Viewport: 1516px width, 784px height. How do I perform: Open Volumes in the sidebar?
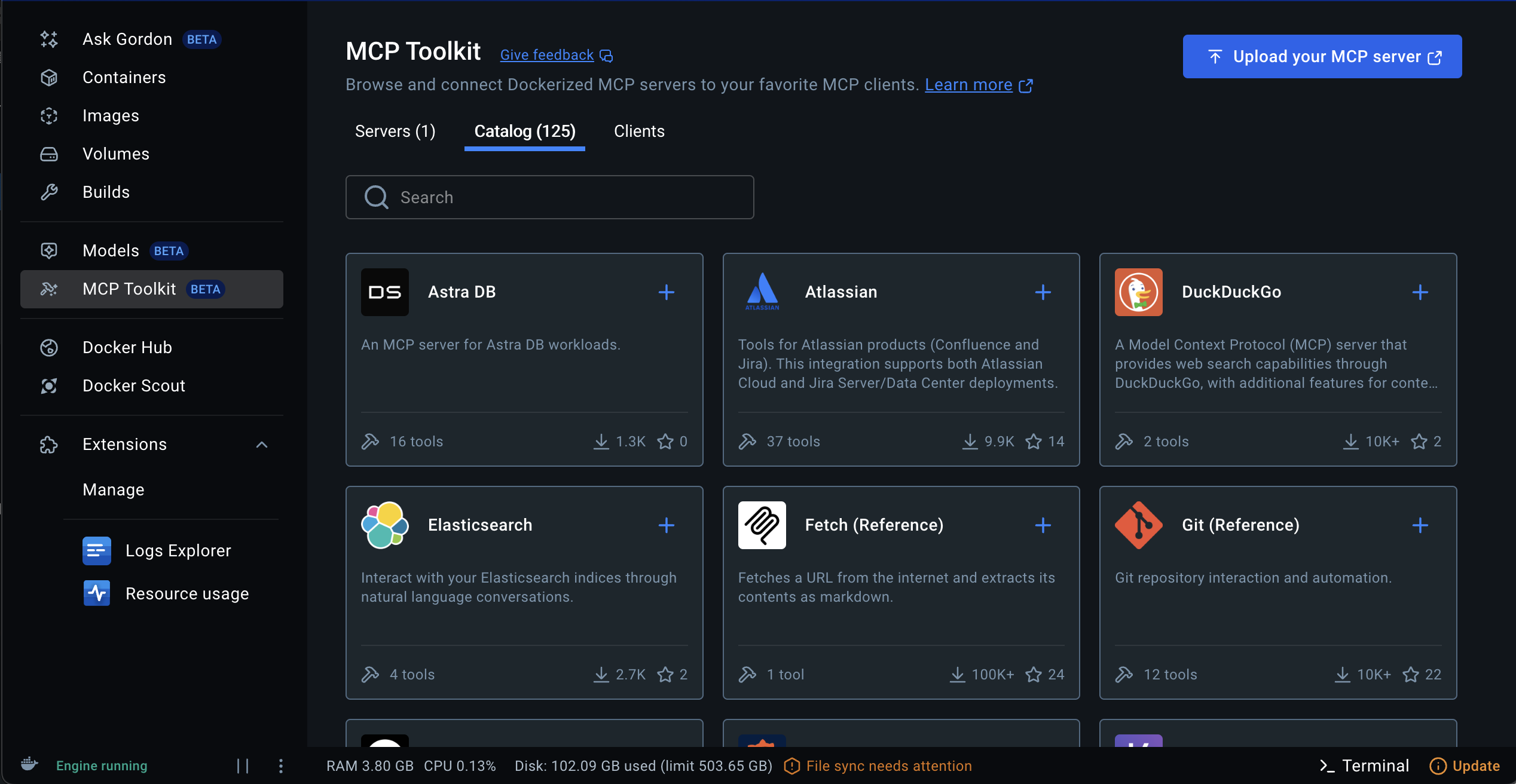click(151, 154)
